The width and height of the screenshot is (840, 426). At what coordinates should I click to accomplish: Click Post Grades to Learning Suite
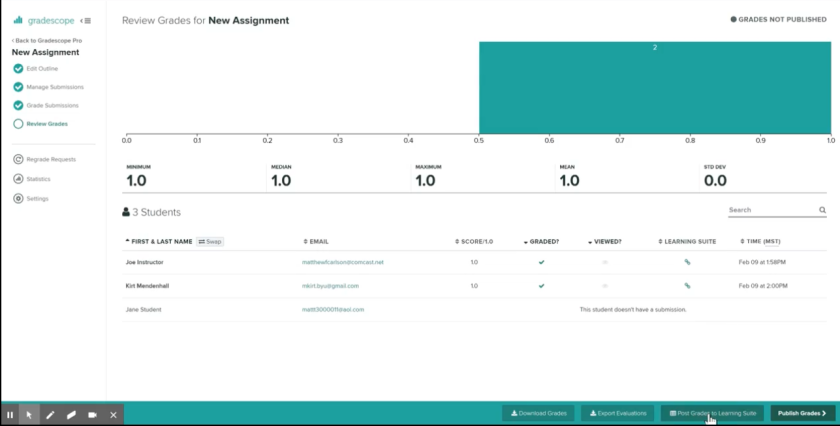pyautogui.click(x=713, y=413)
